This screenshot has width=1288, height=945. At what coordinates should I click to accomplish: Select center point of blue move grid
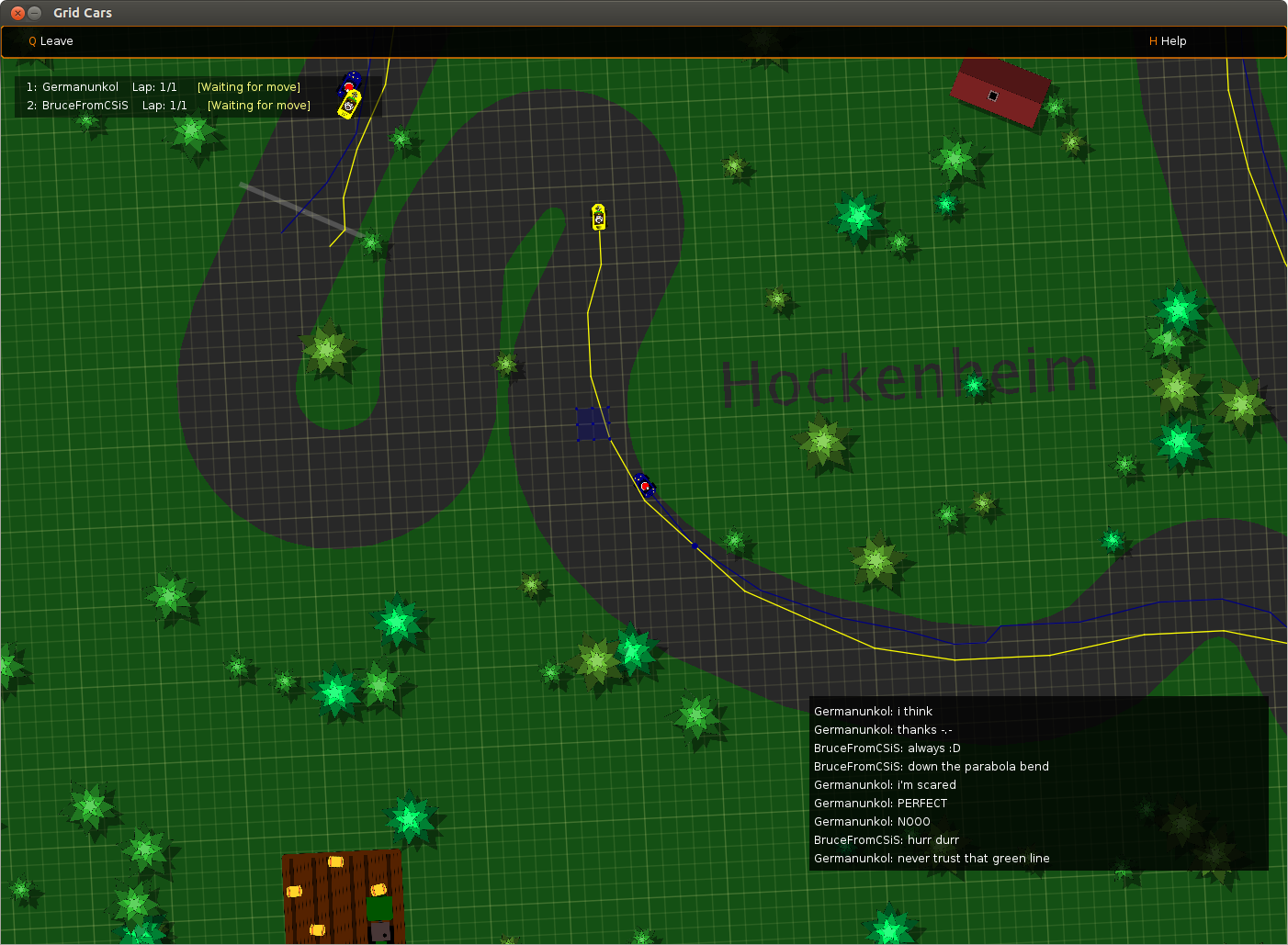593,424
